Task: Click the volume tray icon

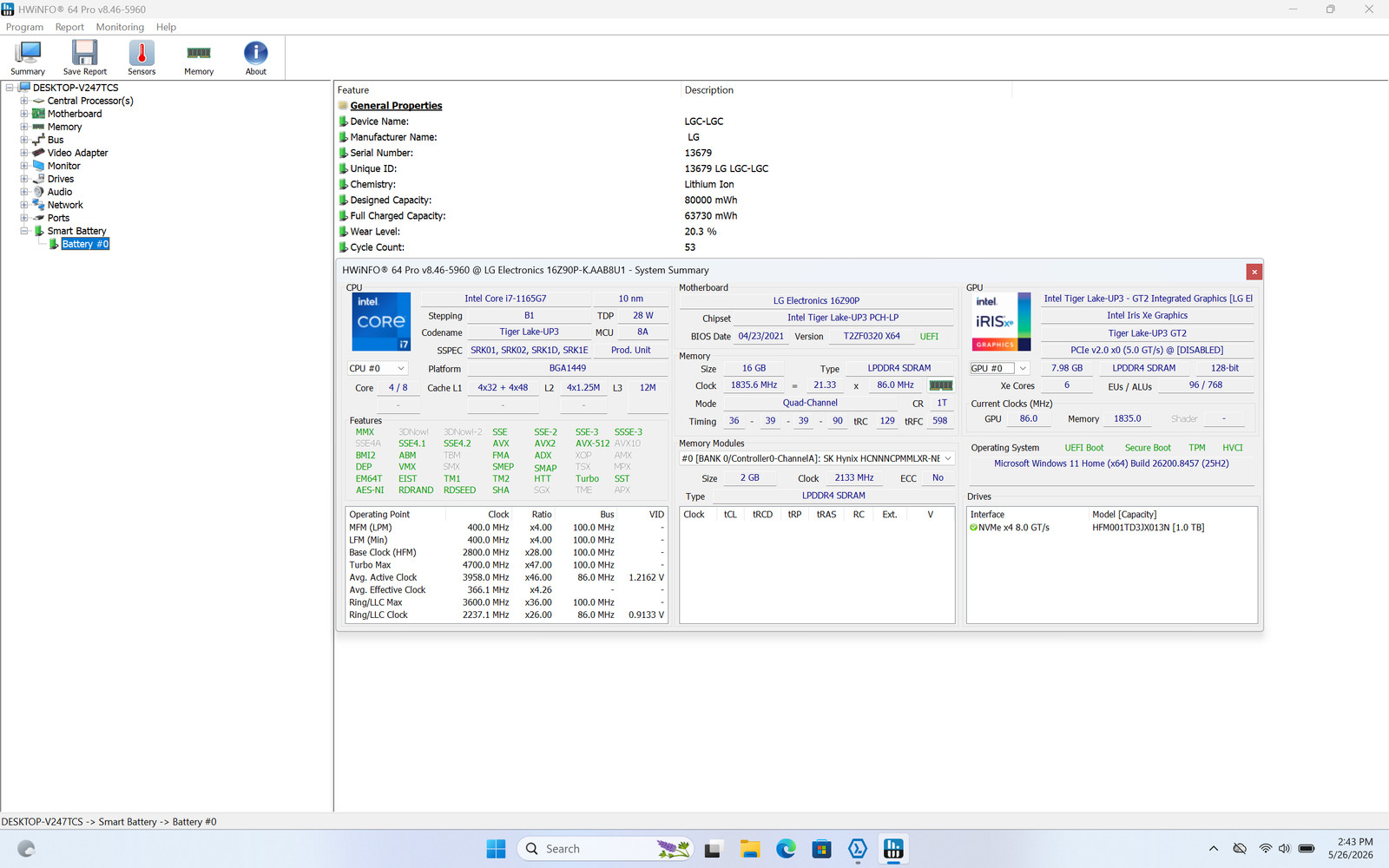Action: click(x=1284, y=849)
